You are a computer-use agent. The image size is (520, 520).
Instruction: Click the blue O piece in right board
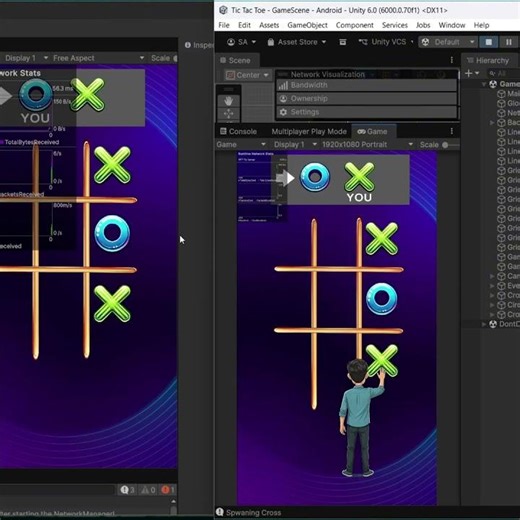pyautogui.click(x=382, y=299)
